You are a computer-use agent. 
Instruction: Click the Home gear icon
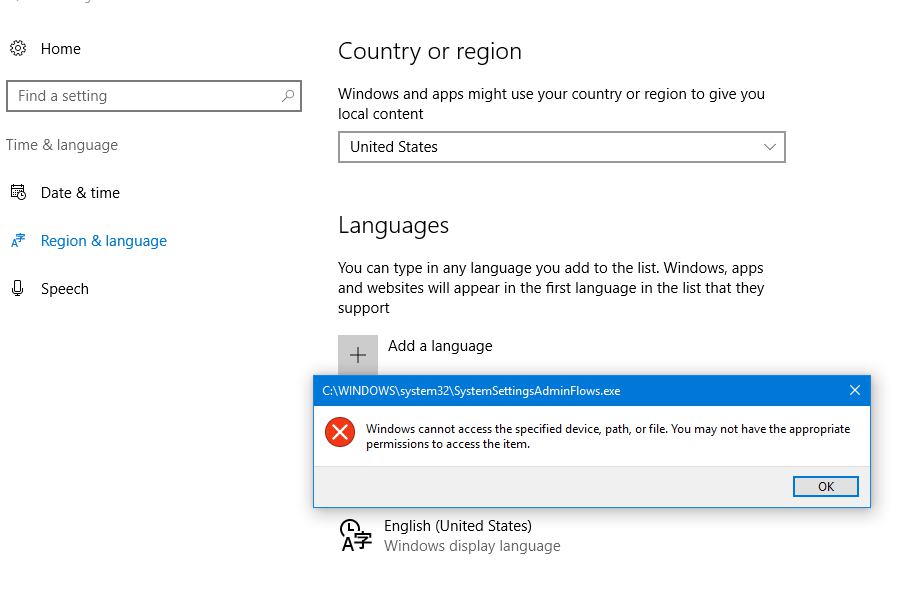tap(17, 48)
